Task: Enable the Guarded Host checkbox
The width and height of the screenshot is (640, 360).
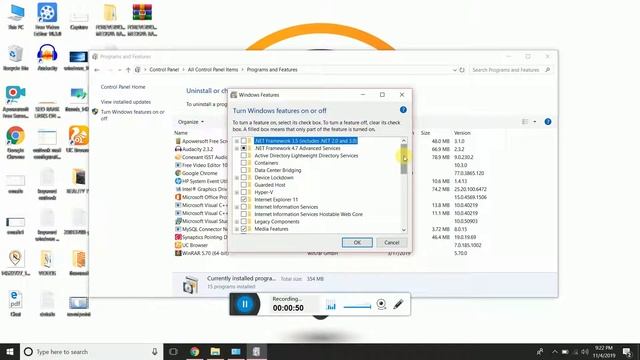Action: (244, 185)
